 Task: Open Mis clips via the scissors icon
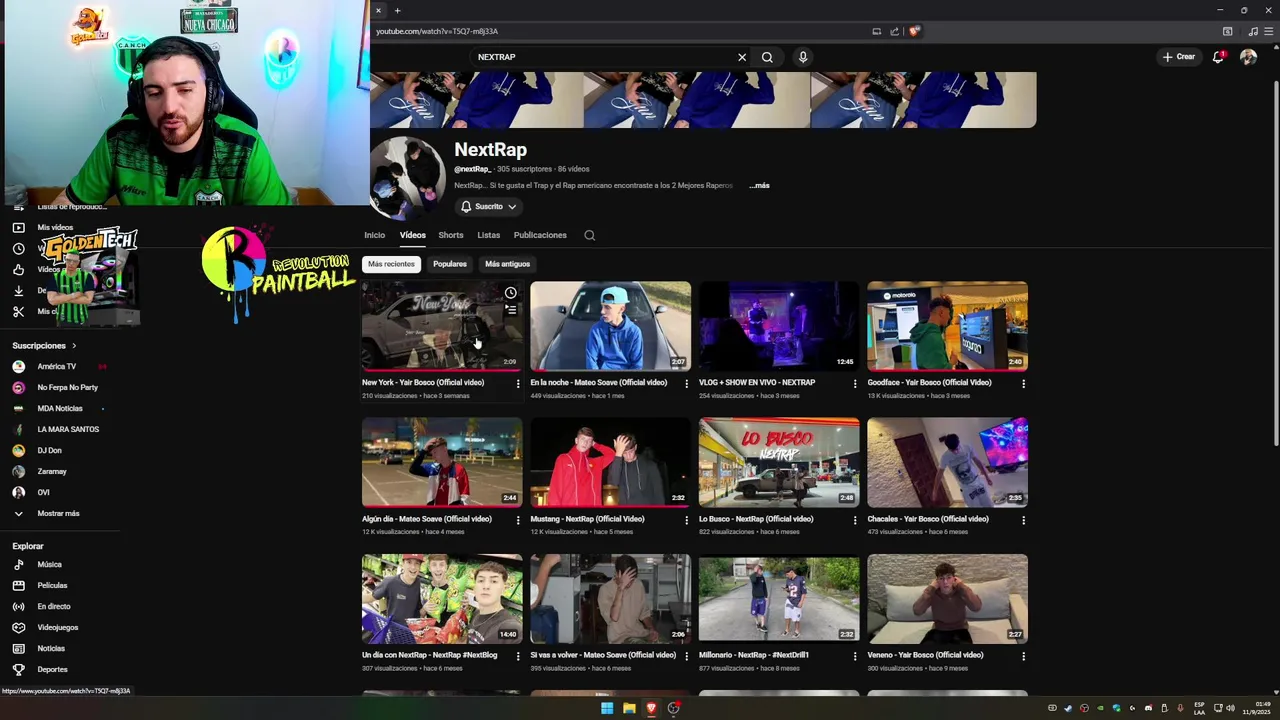pos(18,311)
